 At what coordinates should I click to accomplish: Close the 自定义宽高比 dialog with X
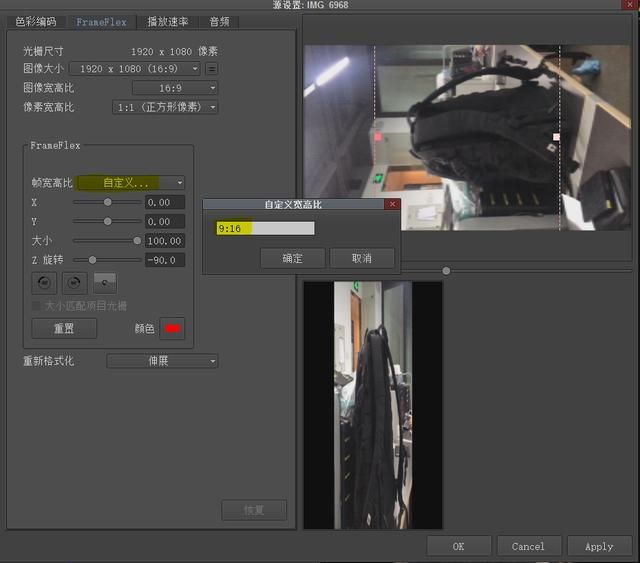[x=392, y=204]
